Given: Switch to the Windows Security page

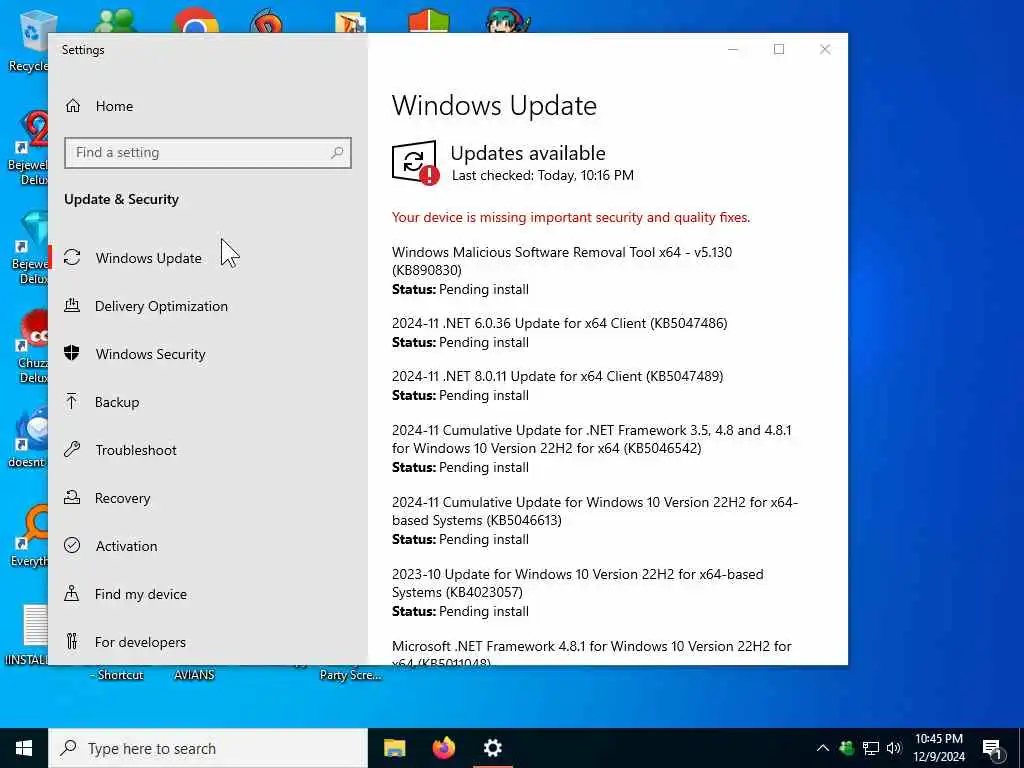Looking at the screenshot, I should point(150,354).
